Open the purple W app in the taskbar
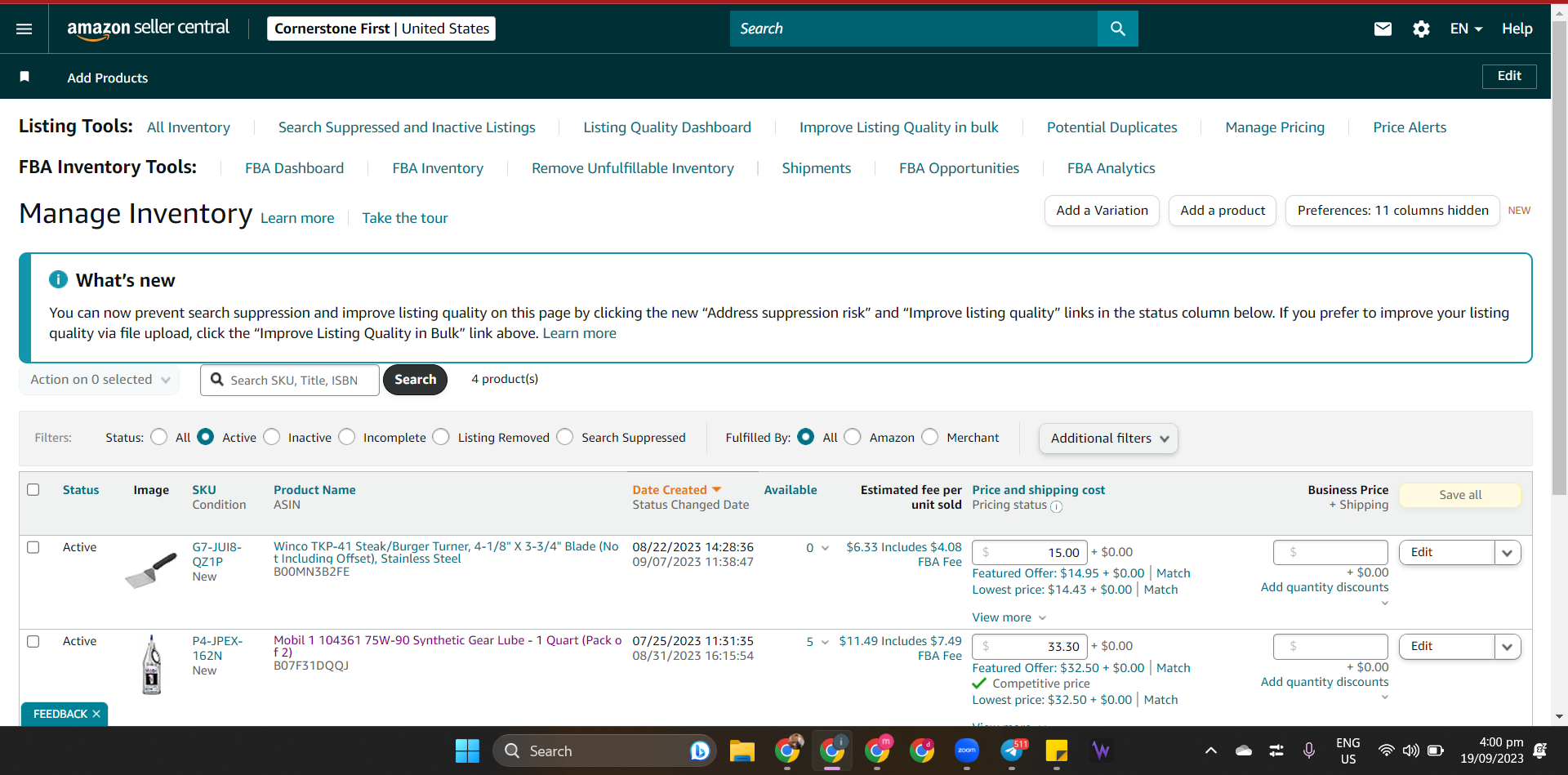This screenshot has width=1568, height=775. pyautogui.click(x=1101, y=751)
